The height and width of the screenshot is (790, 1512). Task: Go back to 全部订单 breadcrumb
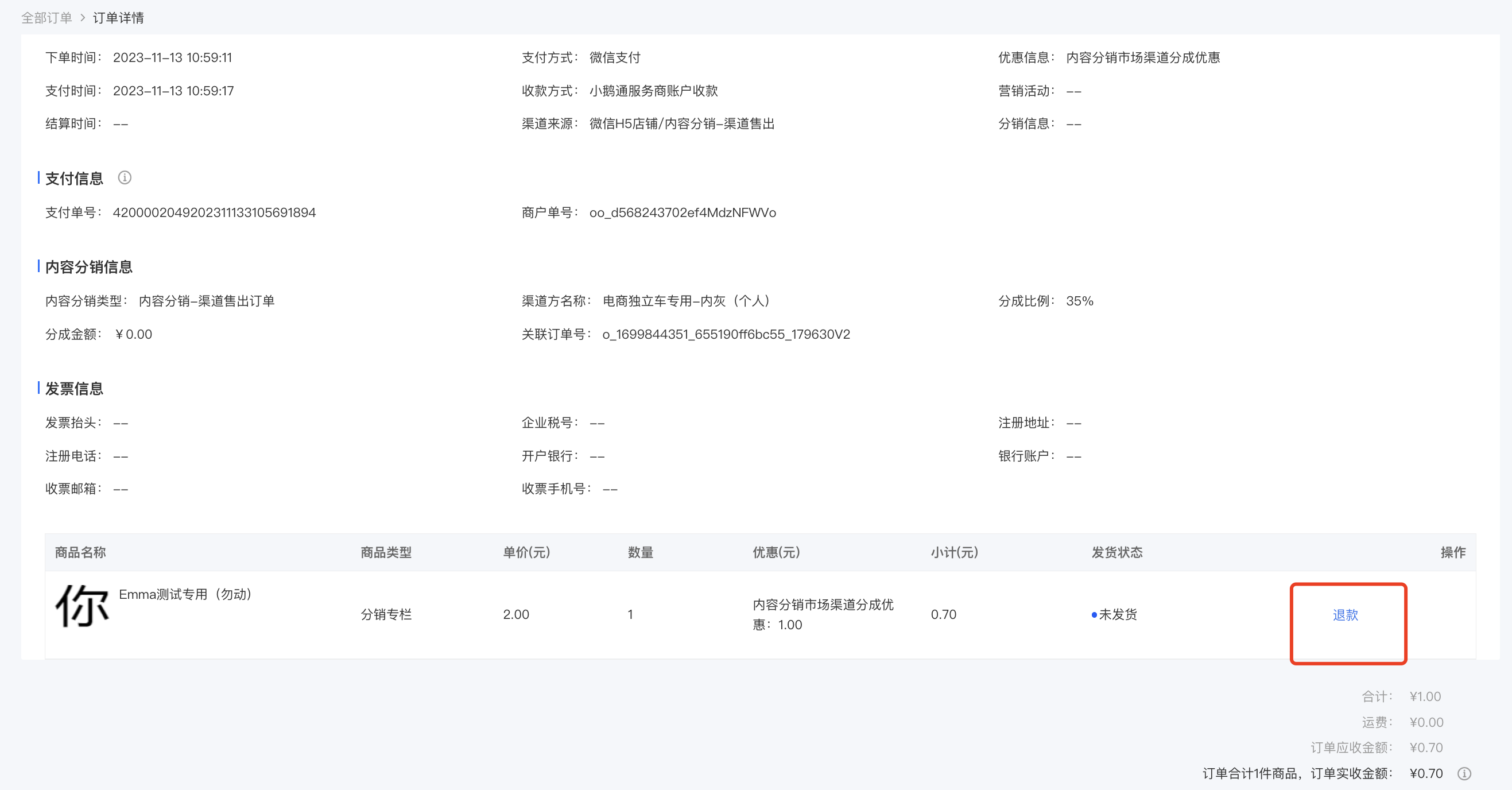[x=46, y=18]
